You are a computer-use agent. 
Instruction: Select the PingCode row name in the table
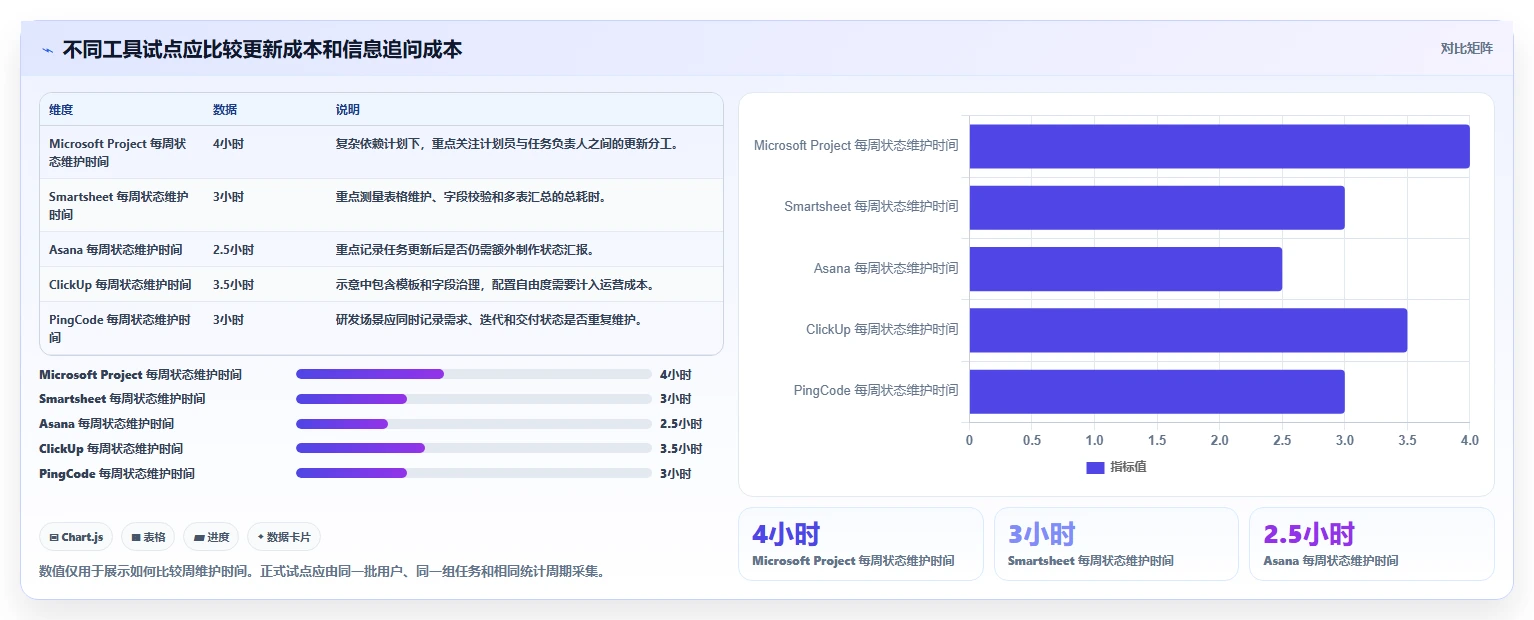pos(120,329)
